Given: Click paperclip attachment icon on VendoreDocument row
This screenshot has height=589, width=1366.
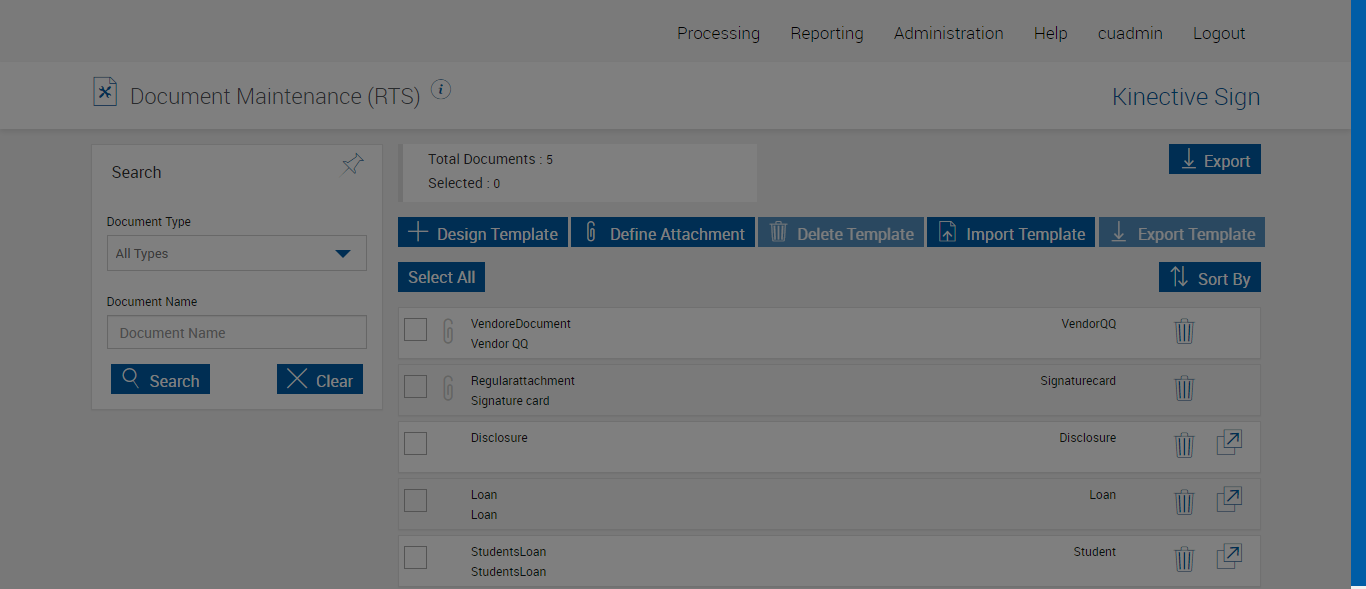Looking at the screenshot, I should 448,331.
